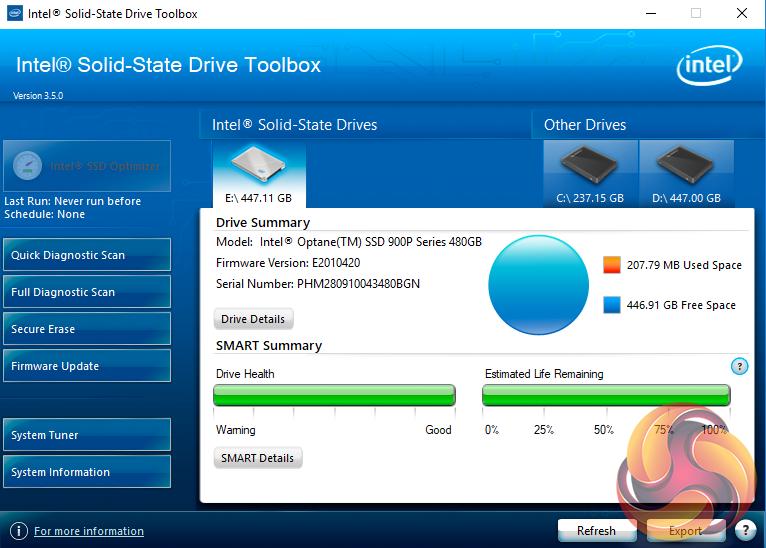
Task: Click the Intel logo in the header
Action: click(x=709, y=65)
